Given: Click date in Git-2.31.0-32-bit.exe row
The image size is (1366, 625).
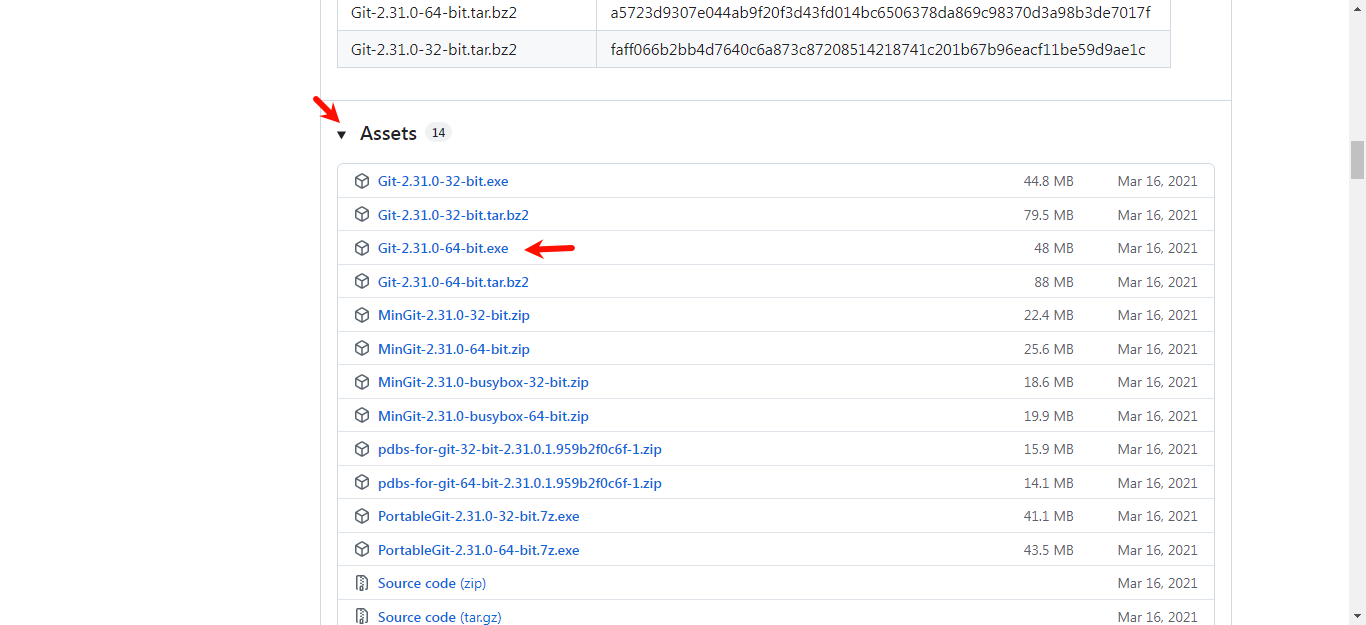Looking at the screenshot, I should tap(1157, 181).
